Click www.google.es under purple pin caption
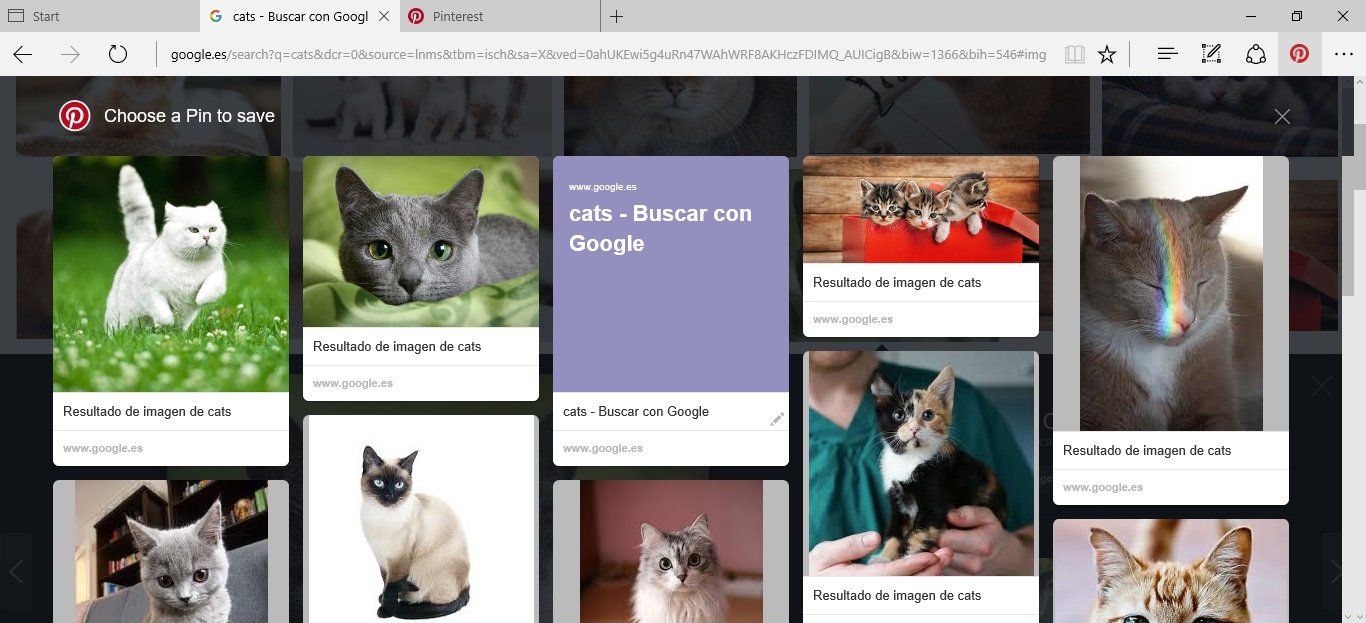 [603, 448]
